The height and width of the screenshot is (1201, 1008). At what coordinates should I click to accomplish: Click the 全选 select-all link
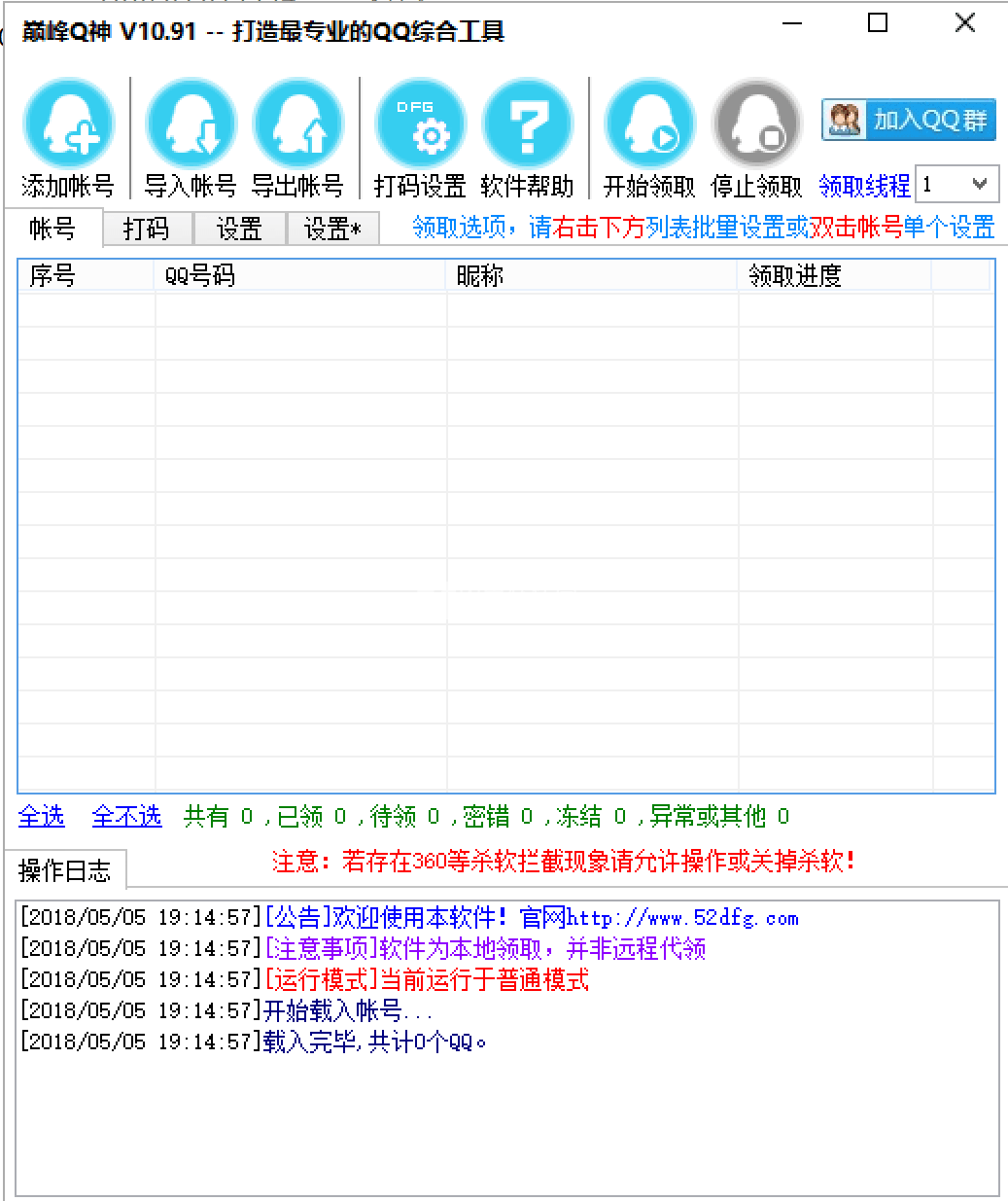42,816
